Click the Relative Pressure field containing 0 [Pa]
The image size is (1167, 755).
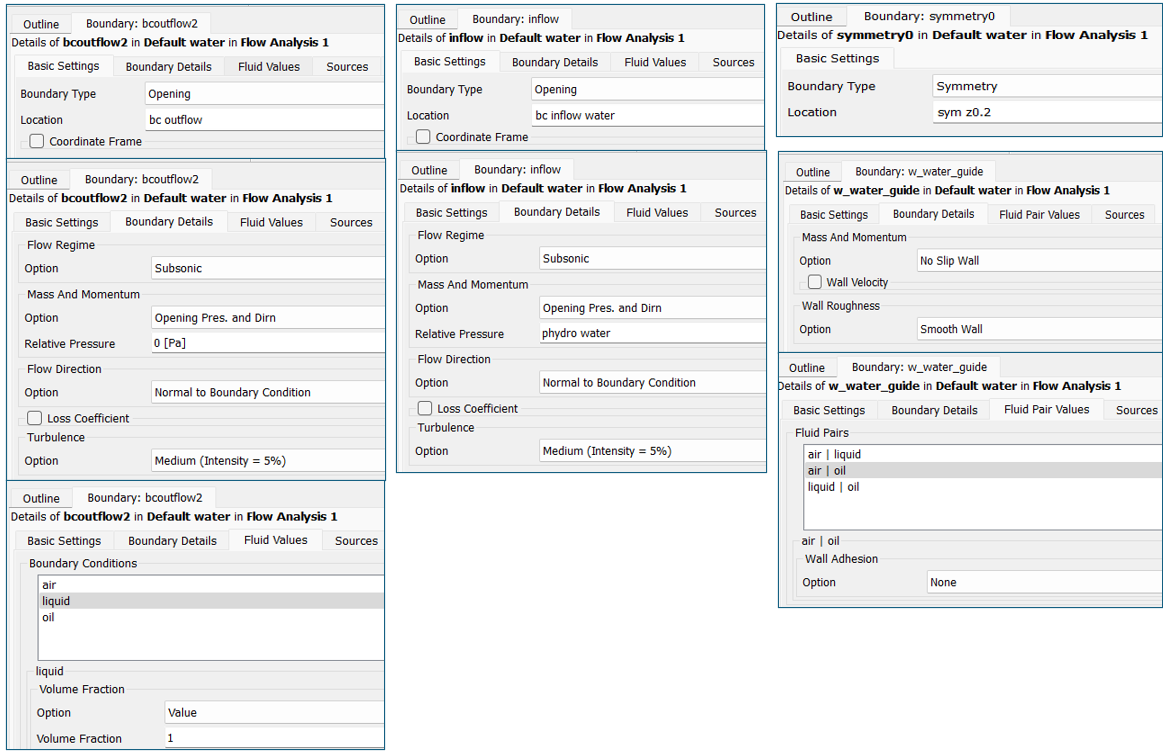tap(266, 344)
